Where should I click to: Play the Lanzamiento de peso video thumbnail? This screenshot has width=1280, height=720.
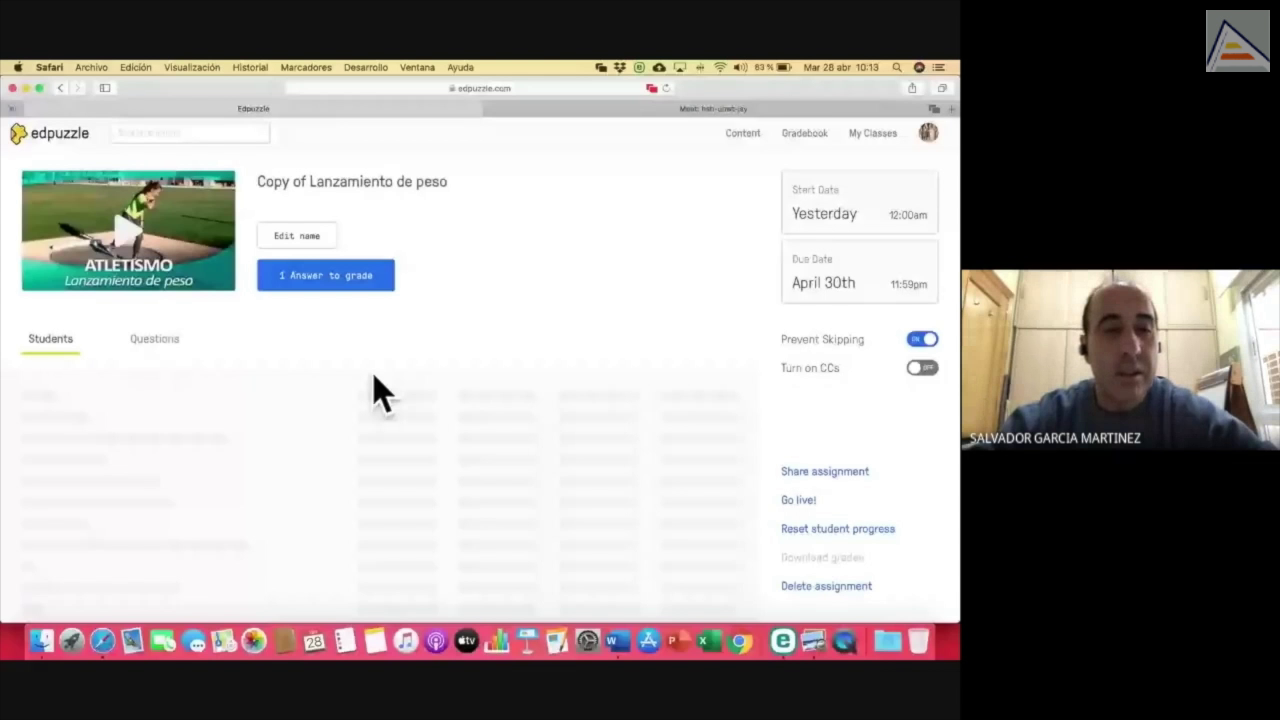click(x=129, y=230)
